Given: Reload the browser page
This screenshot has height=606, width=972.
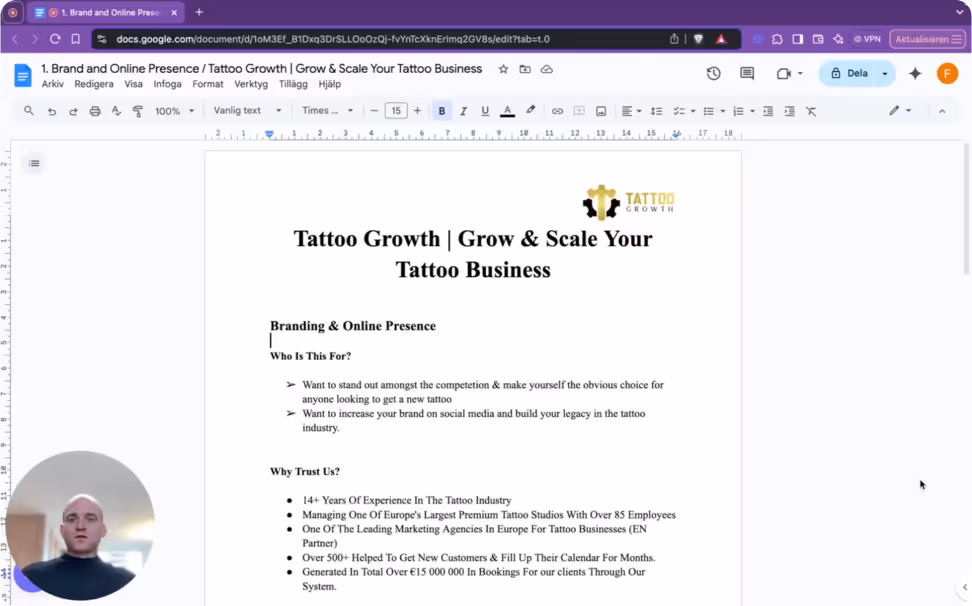Looking at the screenshot, I should [55, 39].
